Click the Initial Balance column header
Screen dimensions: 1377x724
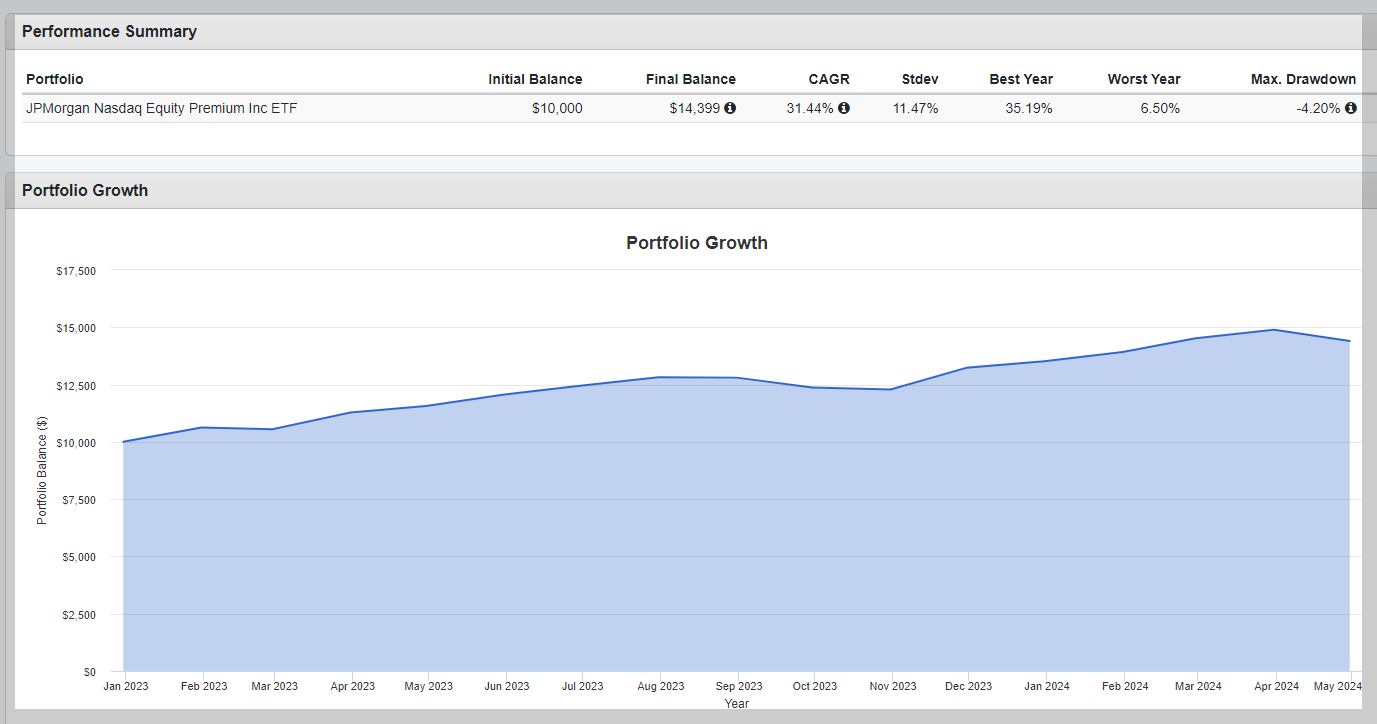coord(535,79)
